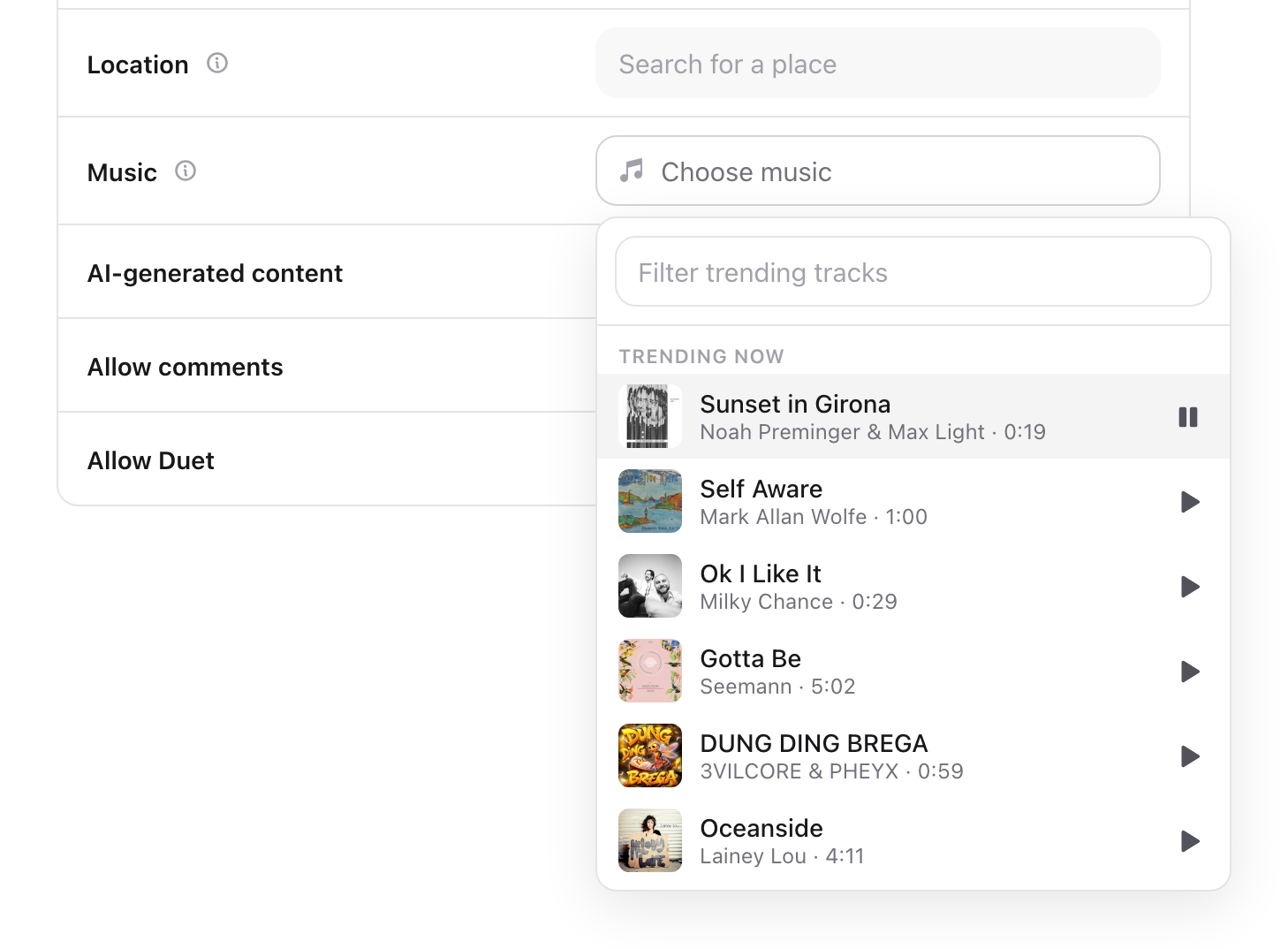Choose the Self Aware track title

tap(761, 489)
